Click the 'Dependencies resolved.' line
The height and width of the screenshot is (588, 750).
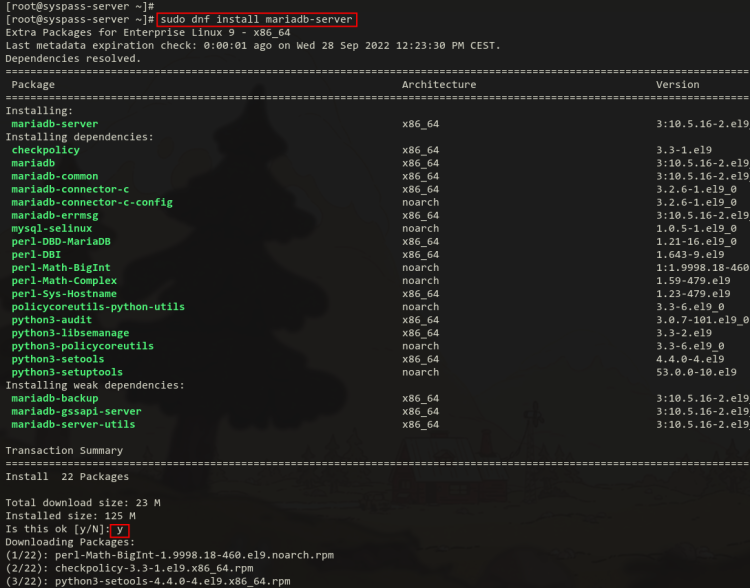click(x=73, y=58)
